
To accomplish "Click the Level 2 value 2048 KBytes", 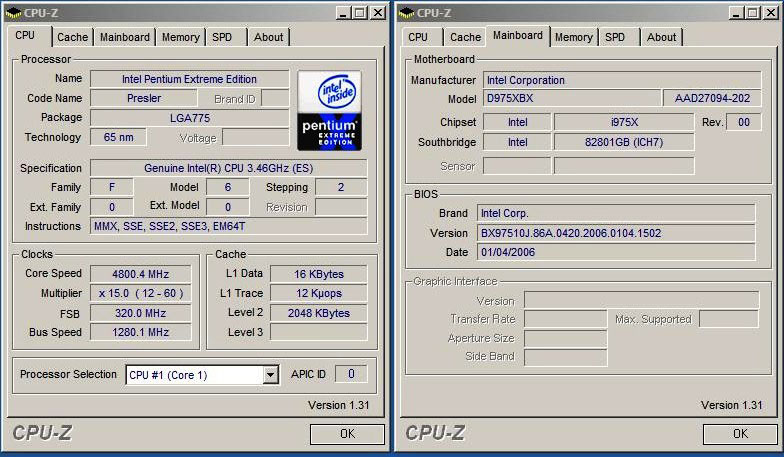I will pos(318,313).
